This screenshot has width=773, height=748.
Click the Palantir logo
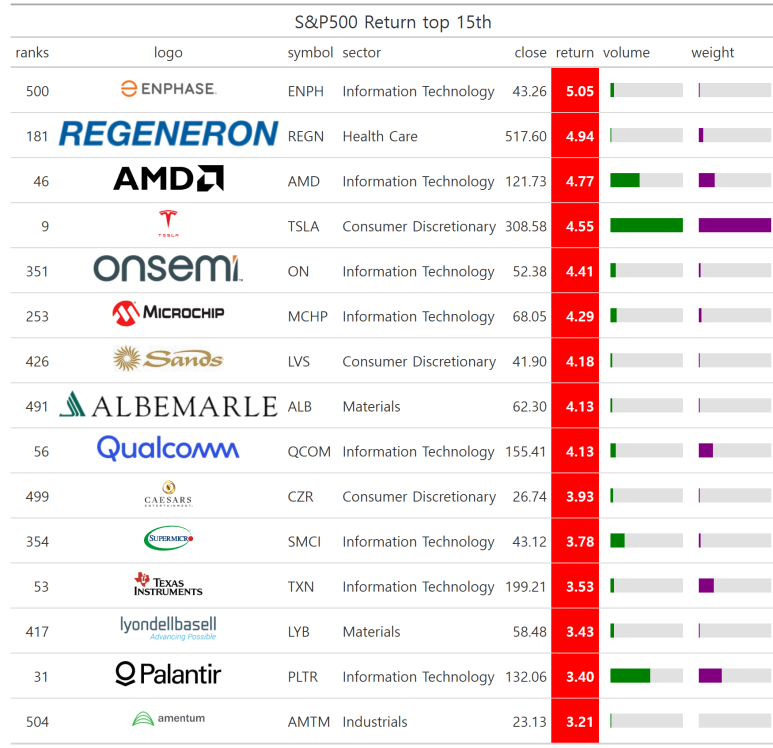(x=168, y=674)
